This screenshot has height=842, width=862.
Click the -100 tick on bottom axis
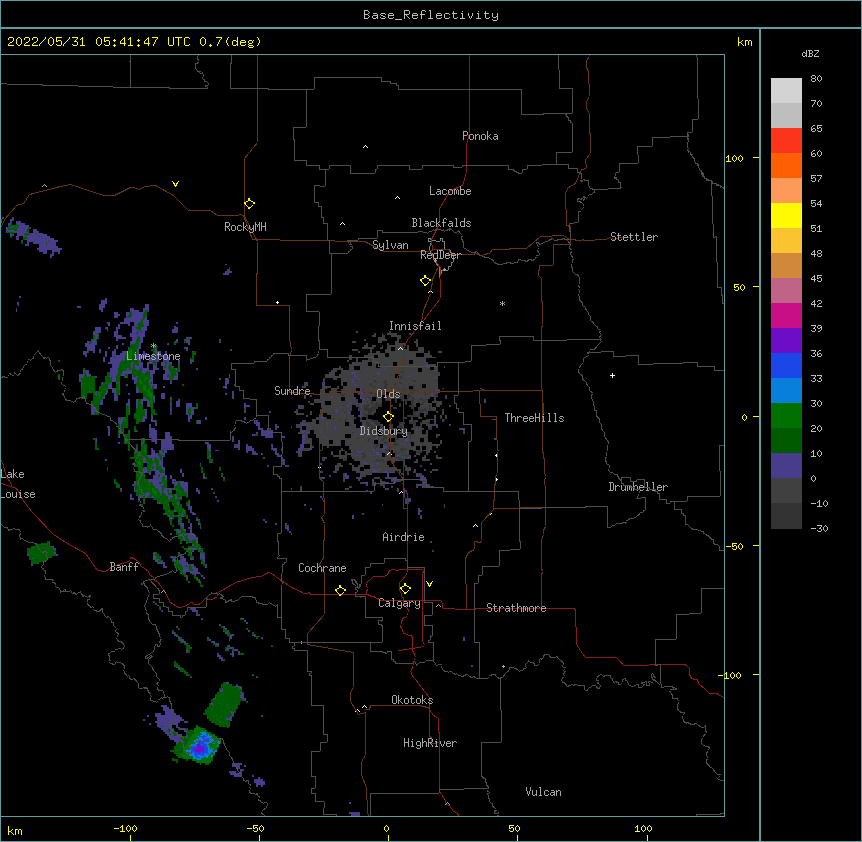pyautogui.click(x=125, y=828)
